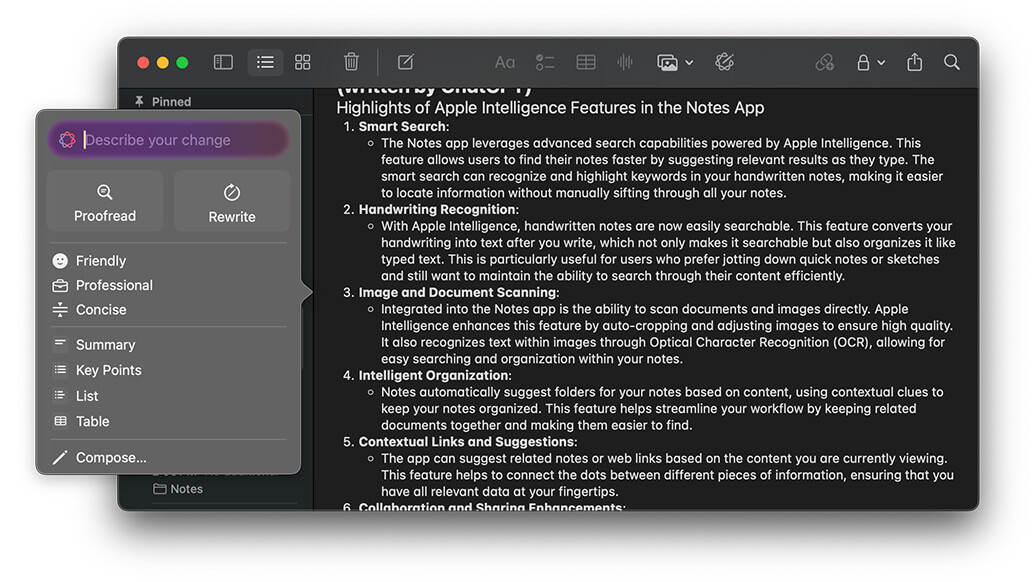Close the Notes window
1033x582 pixels.
click(x=143, y=63)
